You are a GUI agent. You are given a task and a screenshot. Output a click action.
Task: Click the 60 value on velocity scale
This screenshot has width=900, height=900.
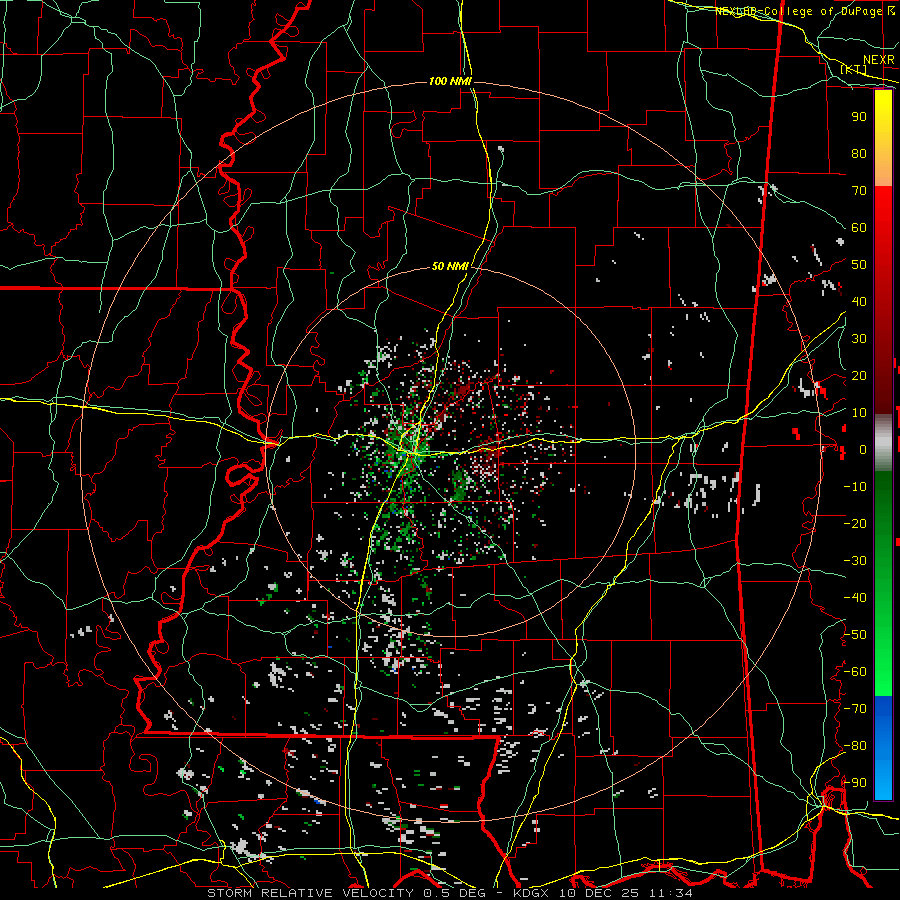tap(859, 227)
